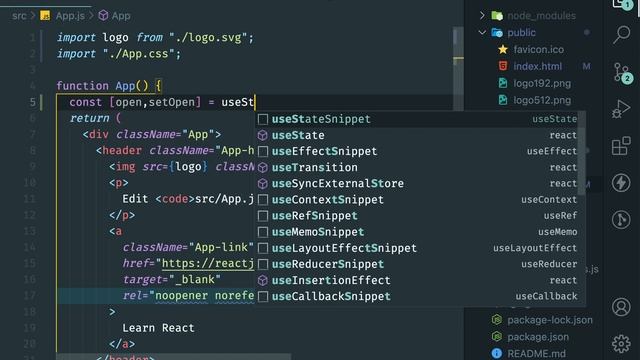
Task: Click the public folder icon
Action: pos(497,32)
